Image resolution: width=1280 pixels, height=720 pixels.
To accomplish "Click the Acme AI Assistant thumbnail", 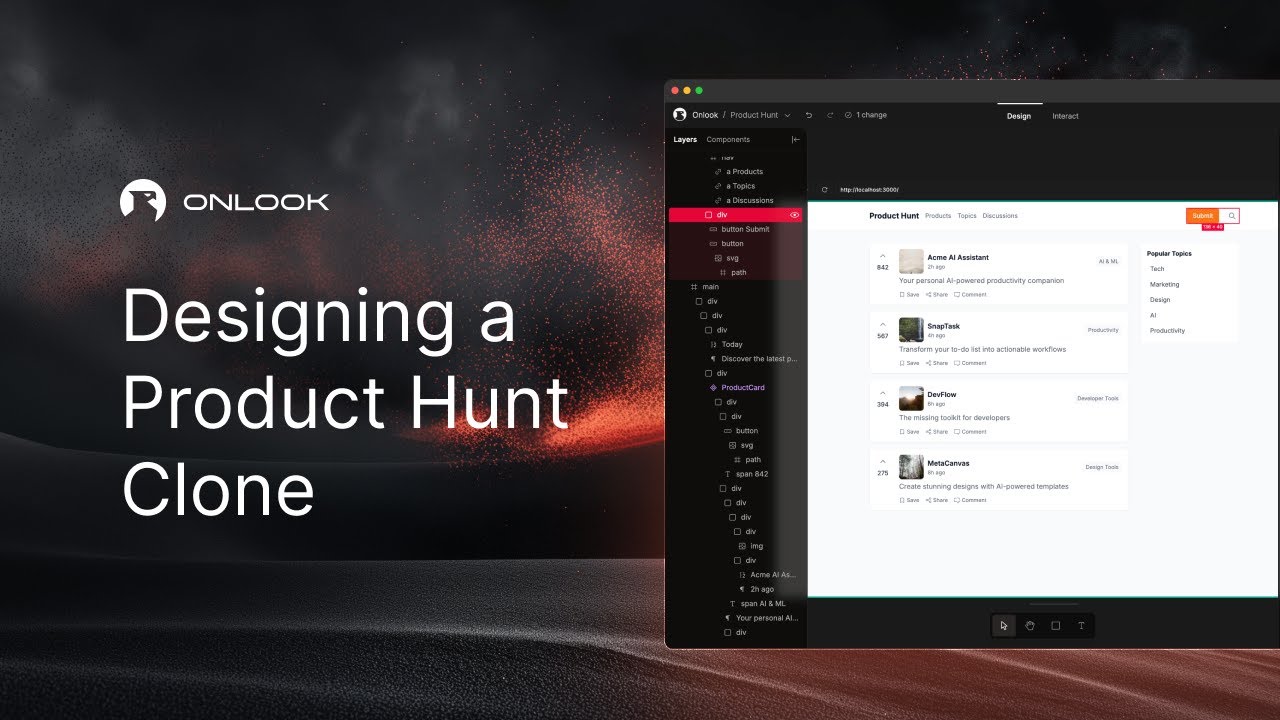I will (x=911, y=261).
